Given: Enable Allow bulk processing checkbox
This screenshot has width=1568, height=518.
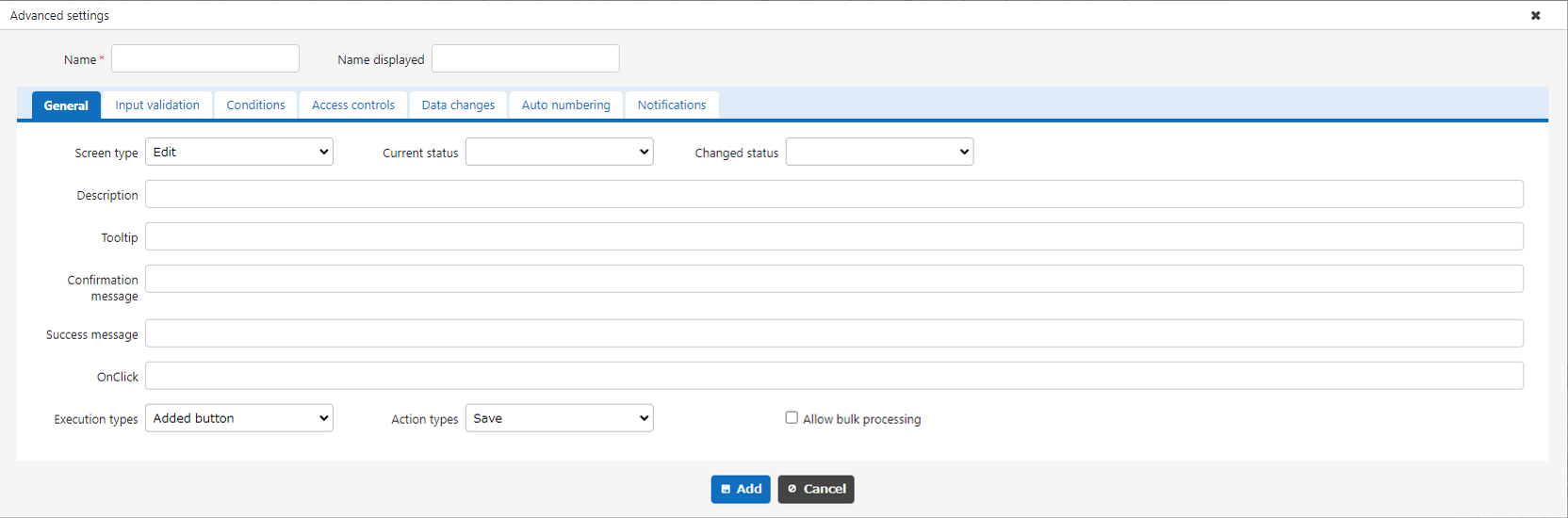Looking at the screenshot, I should point(792,417).
